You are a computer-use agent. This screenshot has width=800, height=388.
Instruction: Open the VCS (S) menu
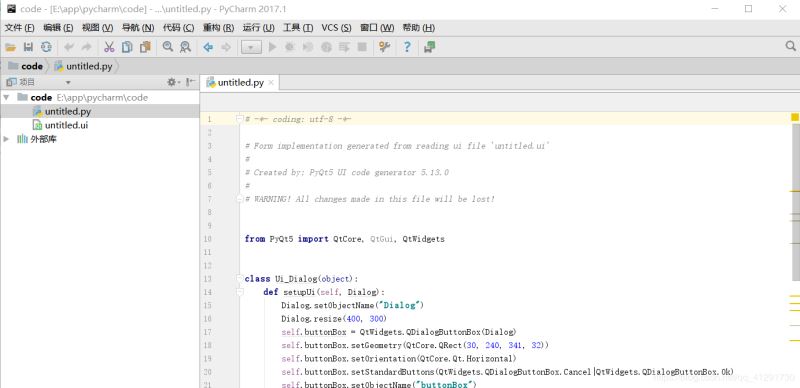[x=336, y=28]
